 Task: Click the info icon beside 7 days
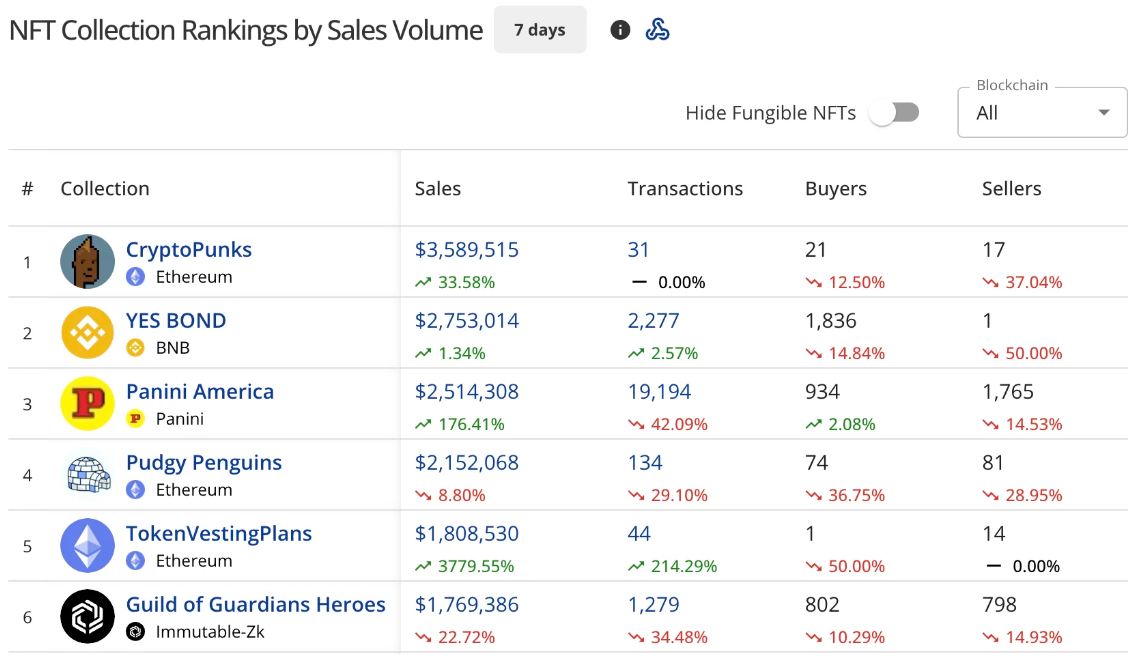(620, 30)
